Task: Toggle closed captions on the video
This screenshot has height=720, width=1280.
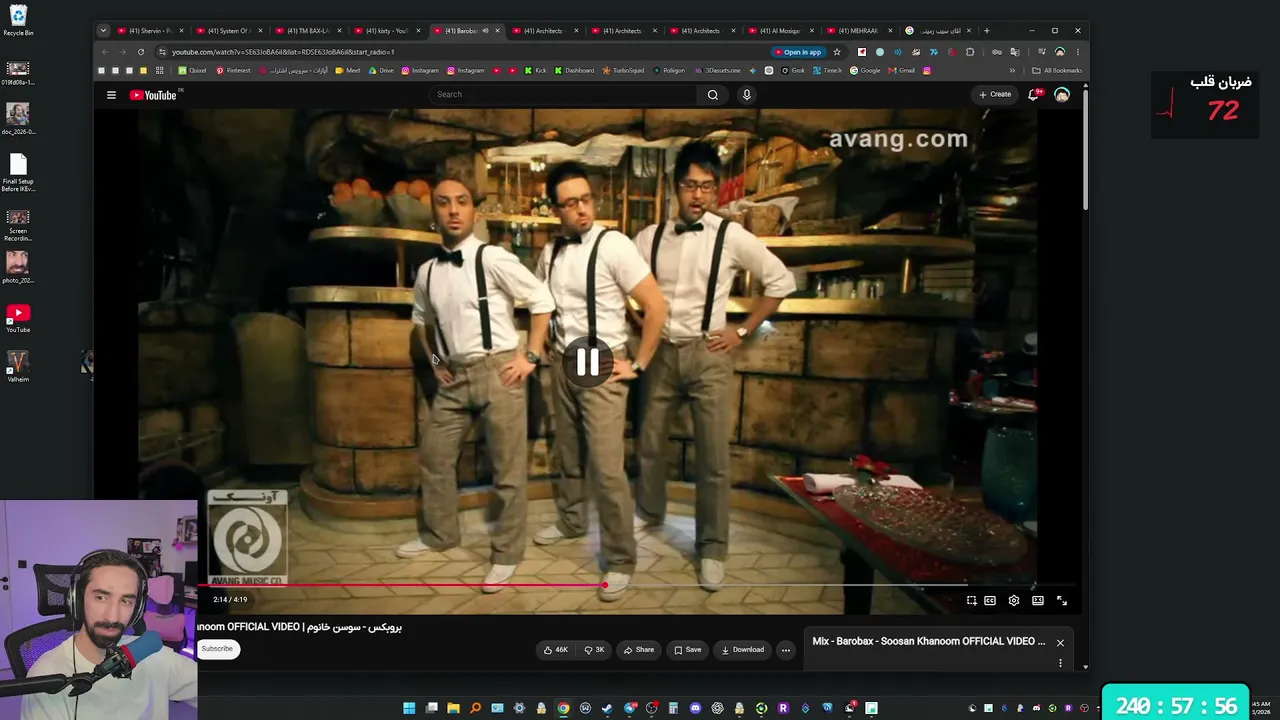Action: point(990,601)
